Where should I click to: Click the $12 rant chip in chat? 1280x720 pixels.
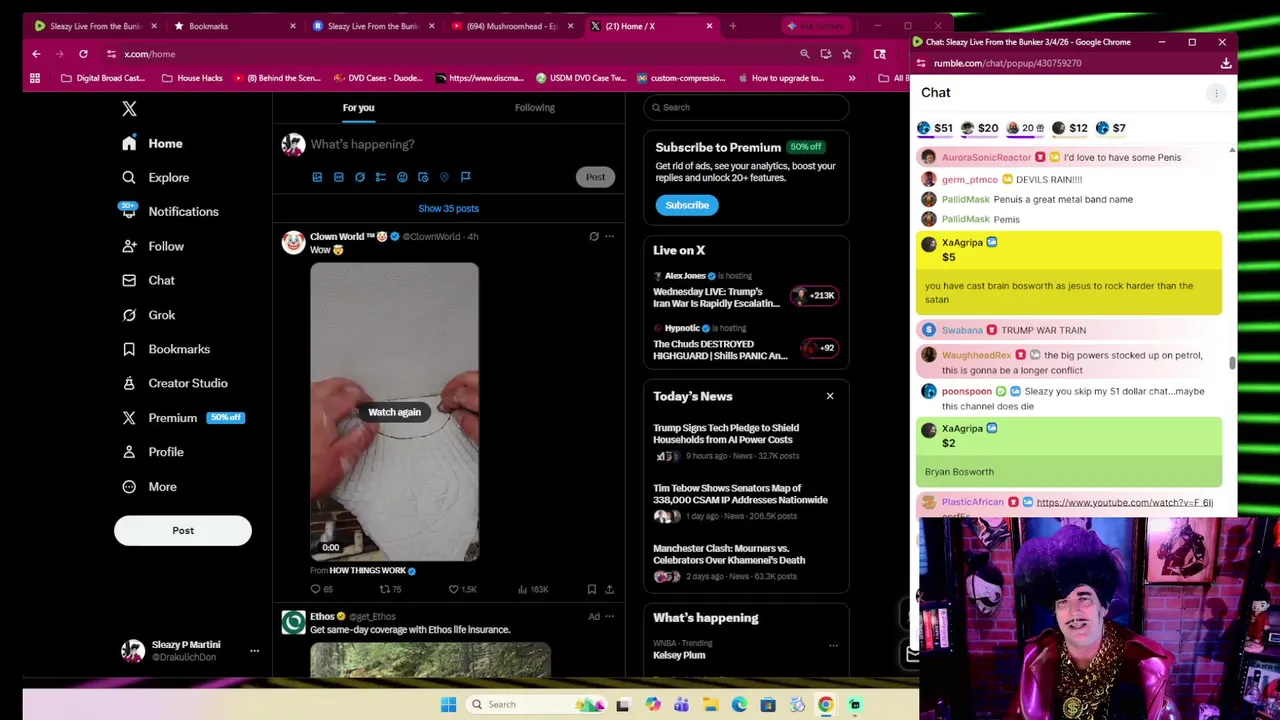pos(1070,128)
